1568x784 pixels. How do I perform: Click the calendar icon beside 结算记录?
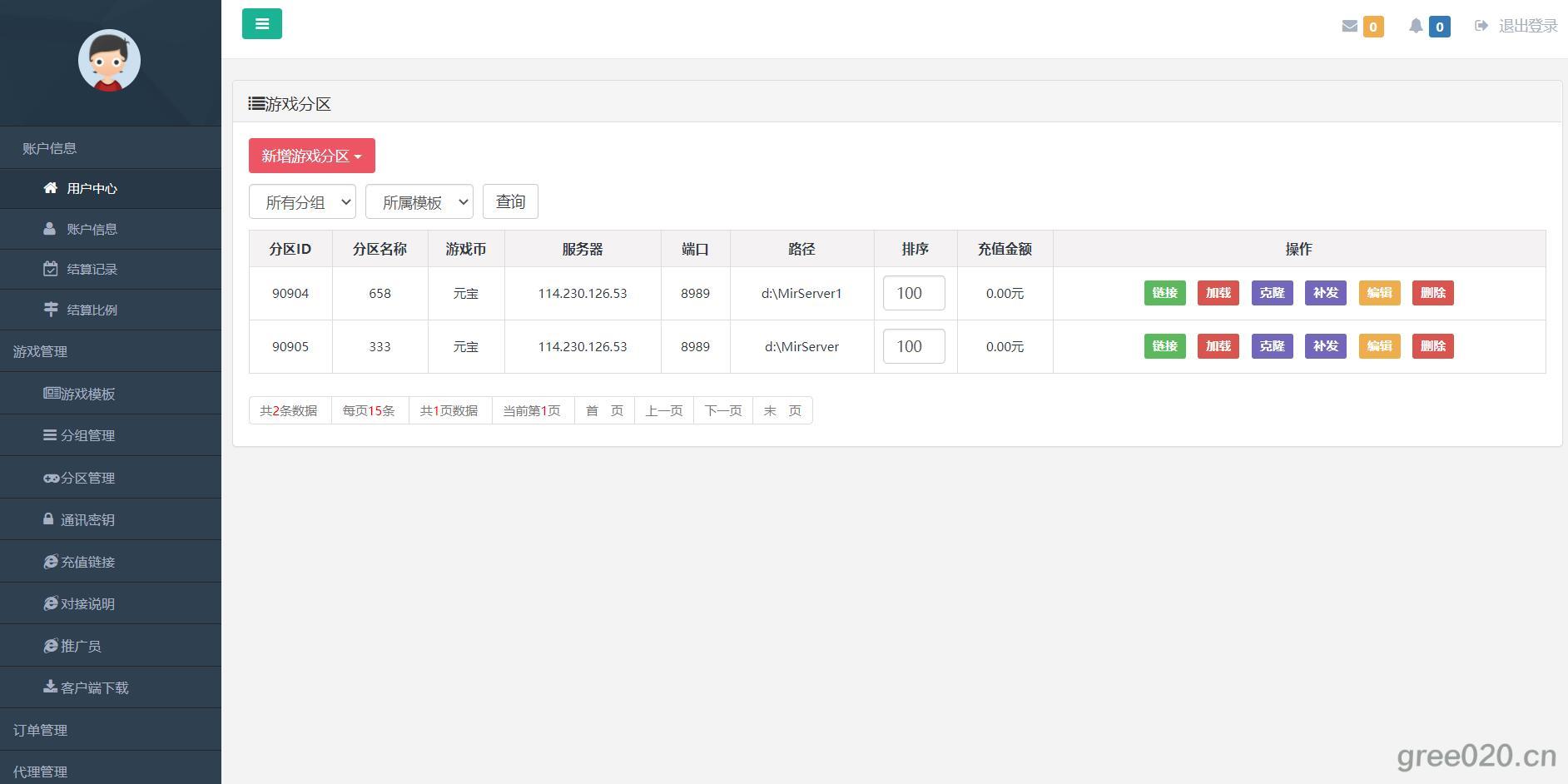point(51,269)
